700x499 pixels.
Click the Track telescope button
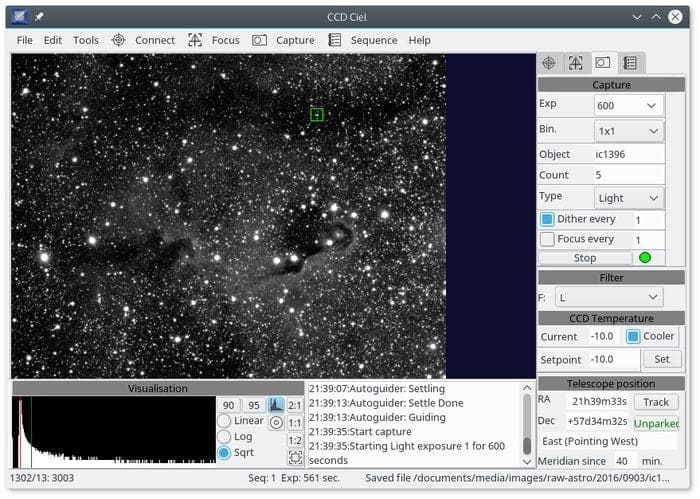coord(656,402)
